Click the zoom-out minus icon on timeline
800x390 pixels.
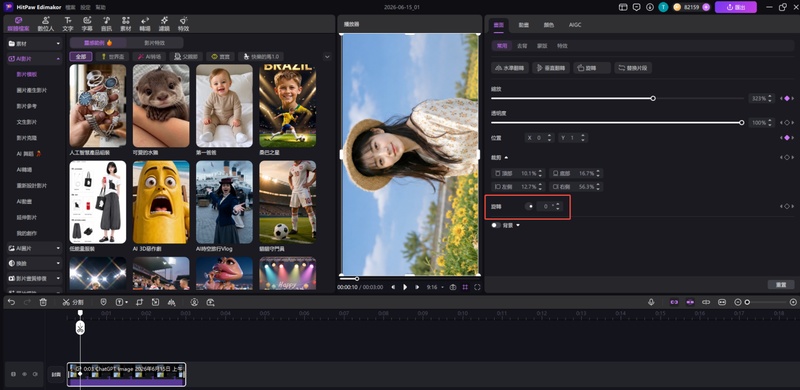737,302
